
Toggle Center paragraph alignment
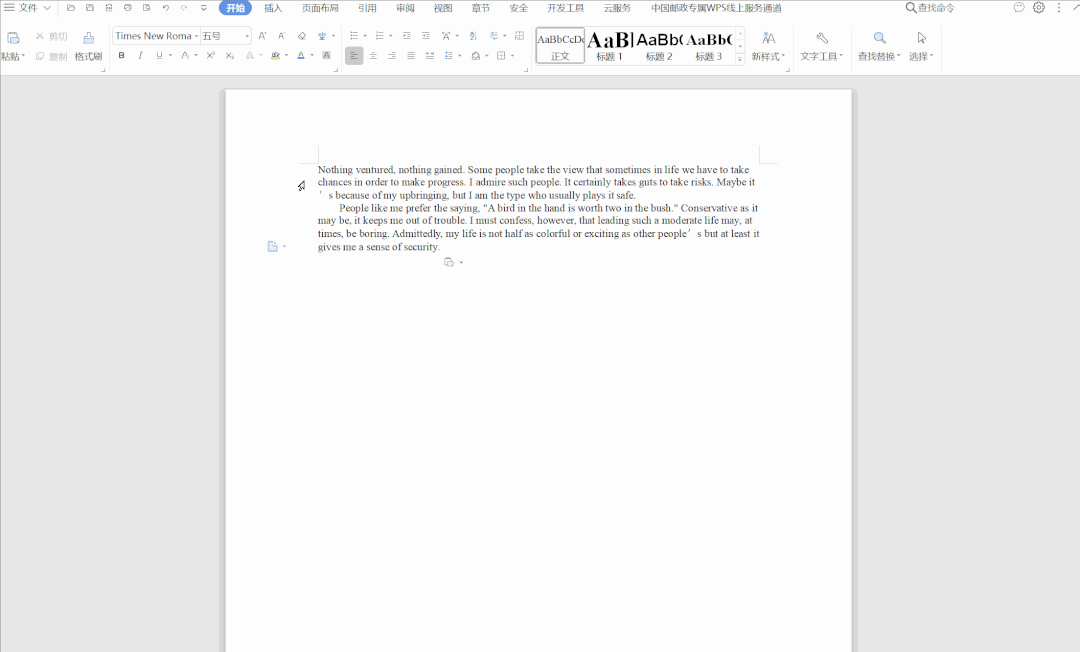373,55
